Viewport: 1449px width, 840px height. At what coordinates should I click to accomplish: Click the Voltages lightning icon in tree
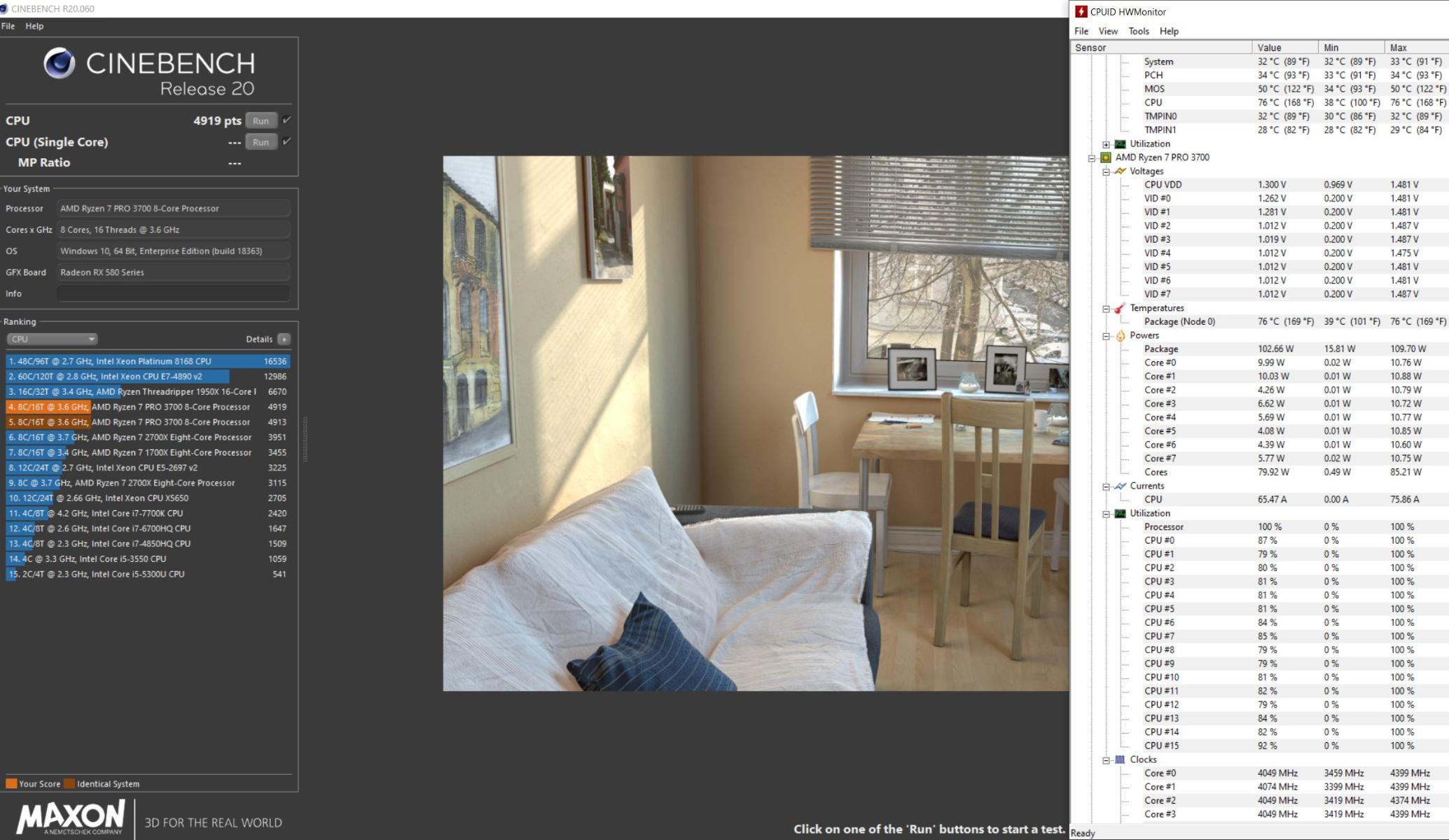point(1120,171)
